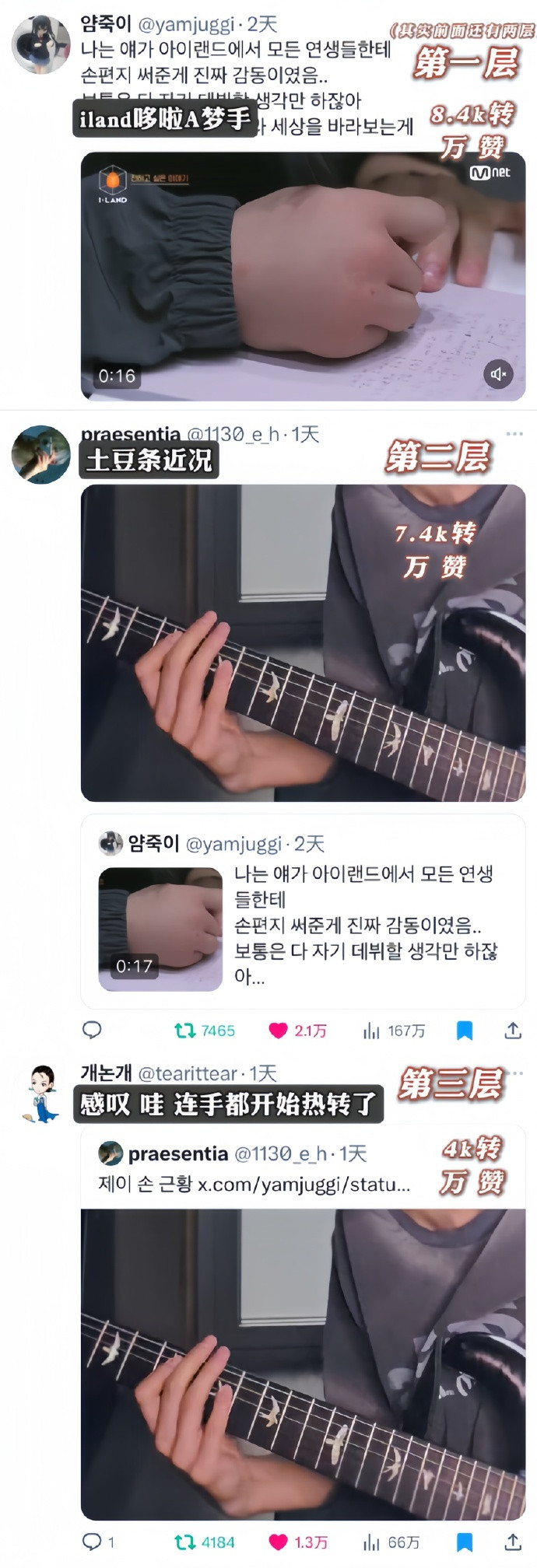Toggle bookmark on praesentia's tweet
This screenshot has height=1568, width=537.
click(465, 1031)
